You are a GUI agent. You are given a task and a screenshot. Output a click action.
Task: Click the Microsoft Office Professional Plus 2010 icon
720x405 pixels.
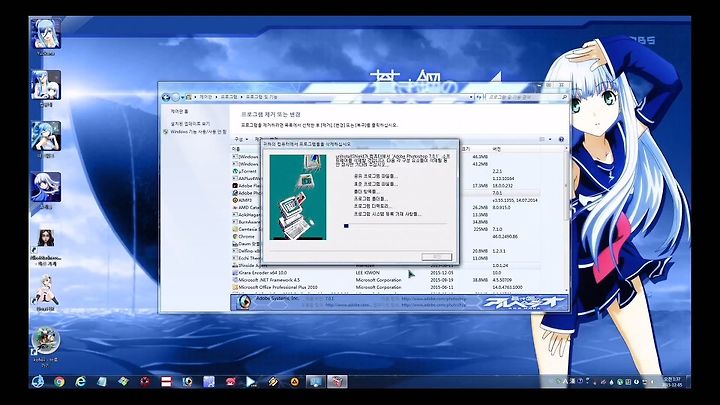coord(235,287)
